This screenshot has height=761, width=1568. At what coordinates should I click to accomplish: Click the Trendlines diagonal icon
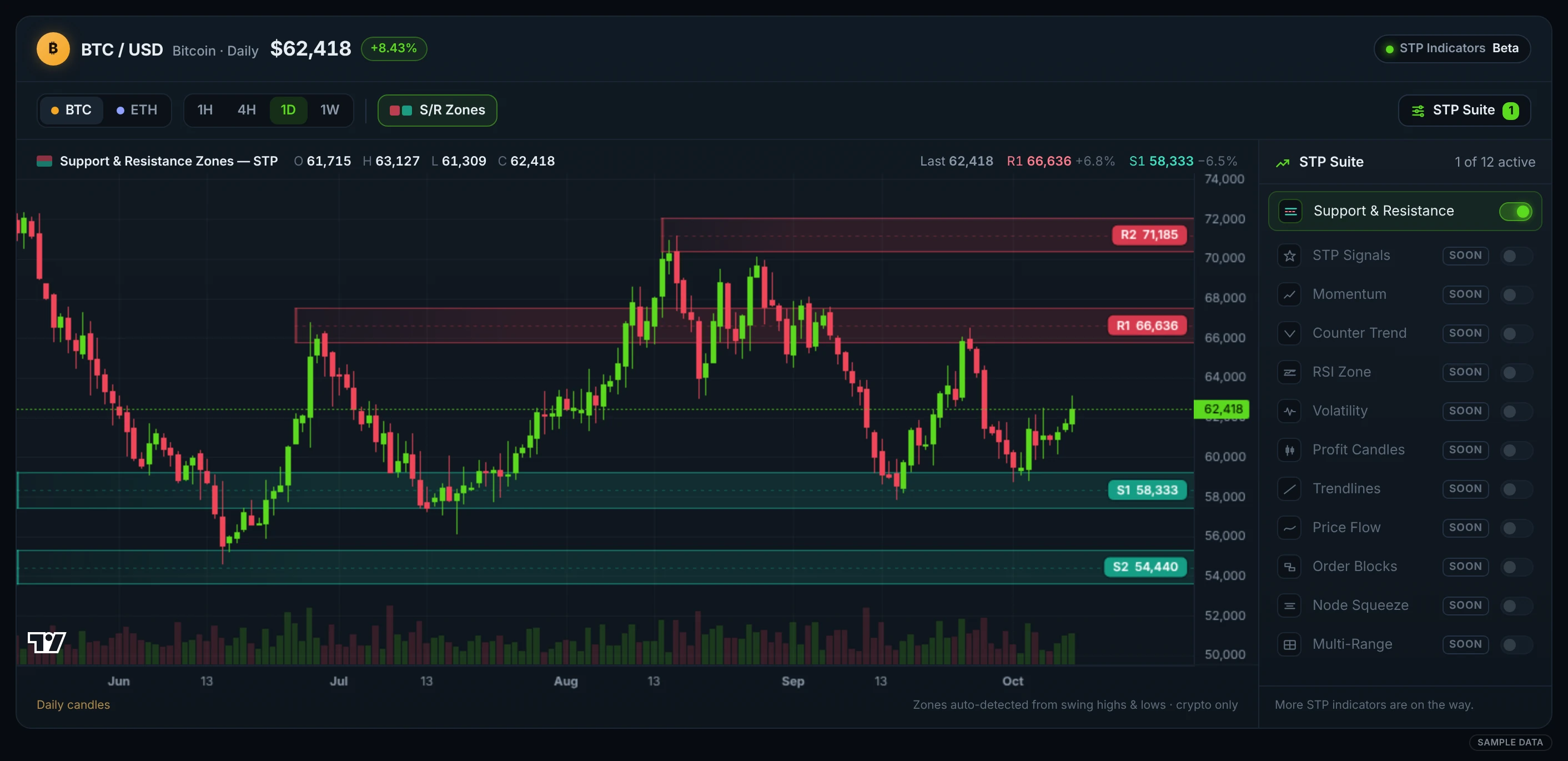click(1289, 489)
